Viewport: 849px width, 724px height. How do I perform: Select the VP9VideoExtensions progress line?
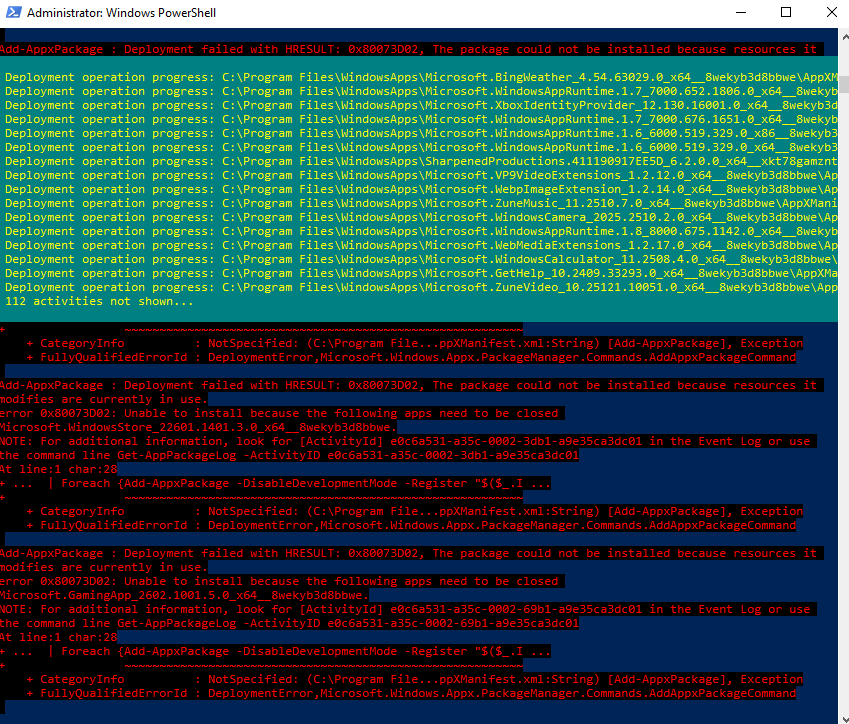[x=421, y=175]
